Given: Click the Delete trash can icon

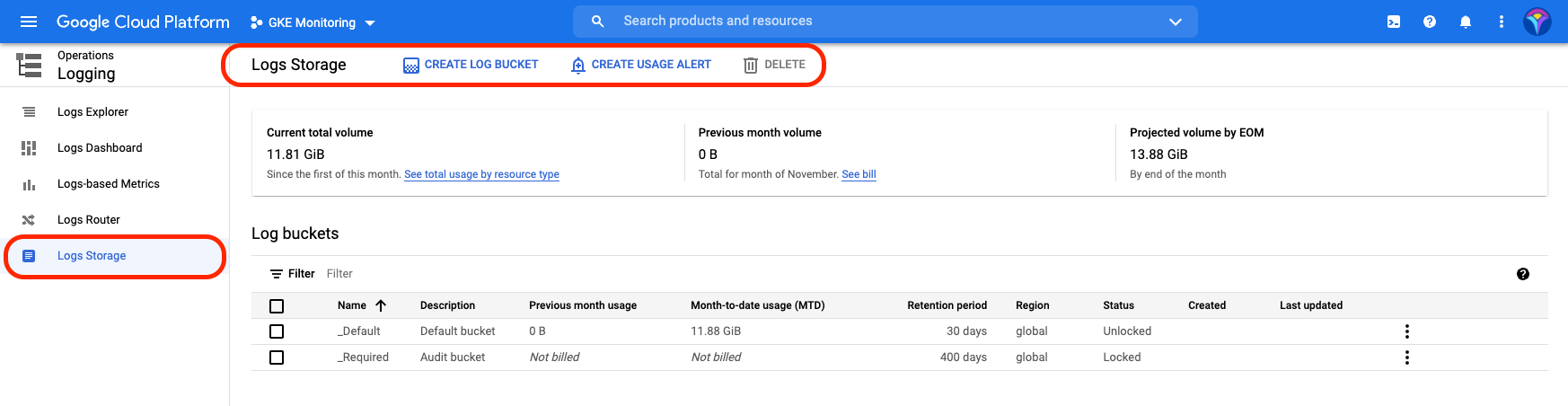Looking at the screenshot, I should 751,65.
